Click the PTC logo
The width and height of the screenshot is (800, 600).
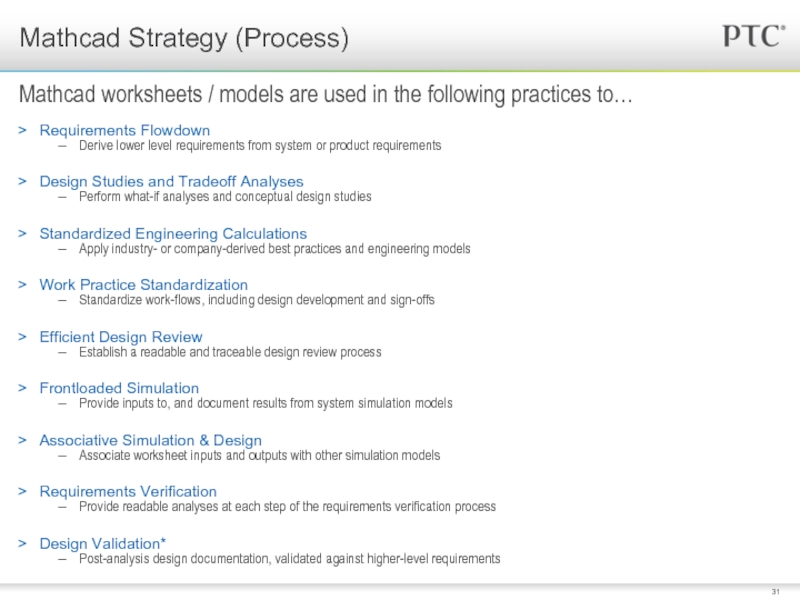click(x=754, y=36)
